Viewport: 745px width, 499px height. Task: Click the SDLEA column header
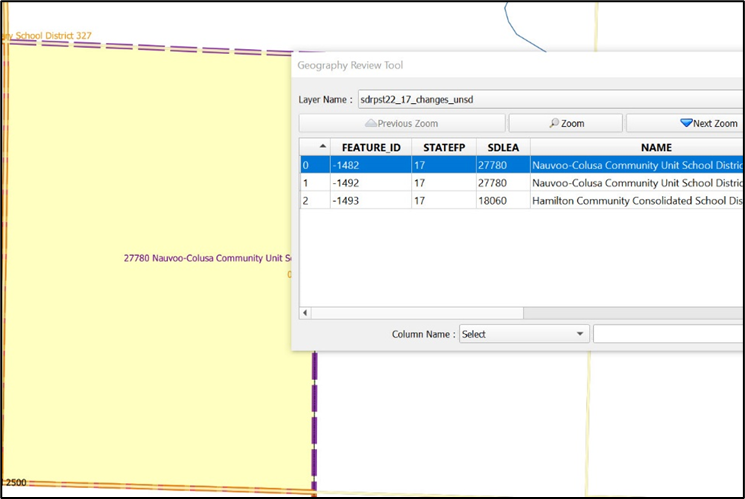502,147
